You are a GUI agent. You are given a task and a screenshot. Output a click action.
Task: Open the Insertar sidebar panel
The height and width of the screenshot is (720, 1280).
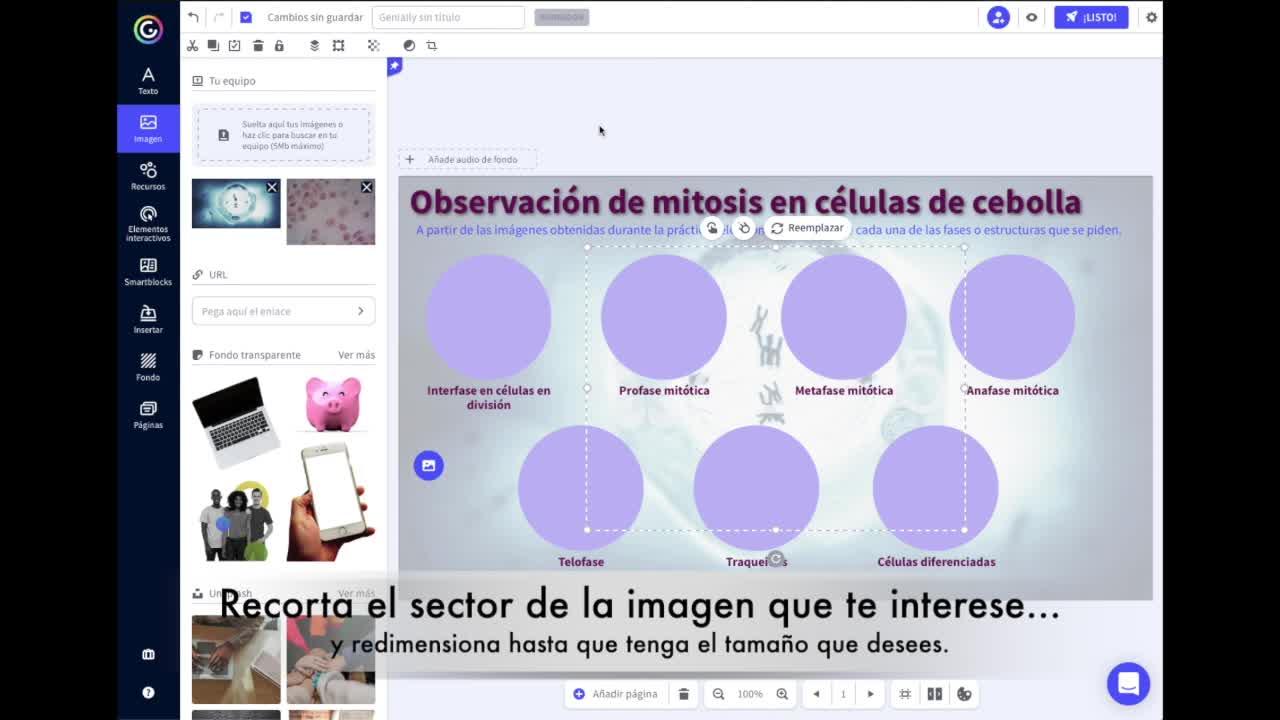tap(148, 320)
